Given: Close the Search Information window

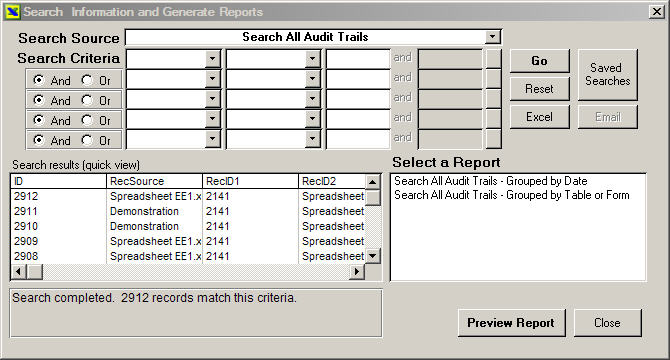Looking at the screenshot, I should point(656,12).
